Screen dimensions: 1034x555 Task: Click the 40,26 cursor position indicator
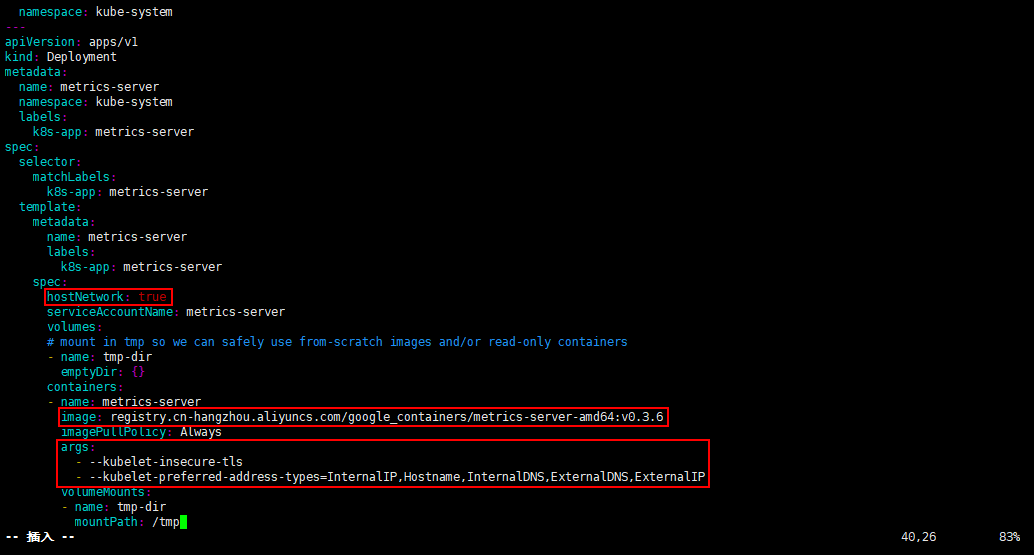(x=919, y=537)
